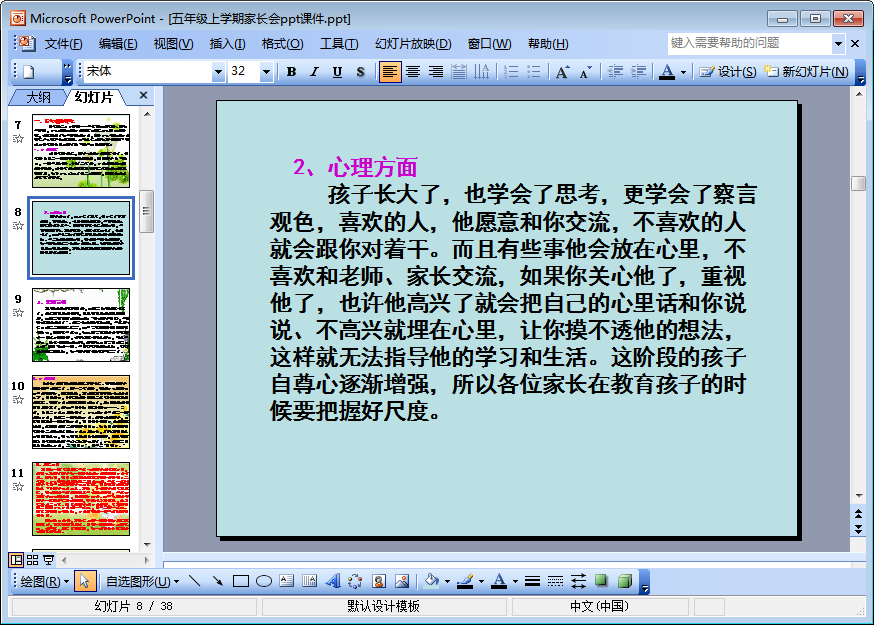The image size is (874, 625).
Task: Open the 格式(O) menu
Action: (282, 44)
